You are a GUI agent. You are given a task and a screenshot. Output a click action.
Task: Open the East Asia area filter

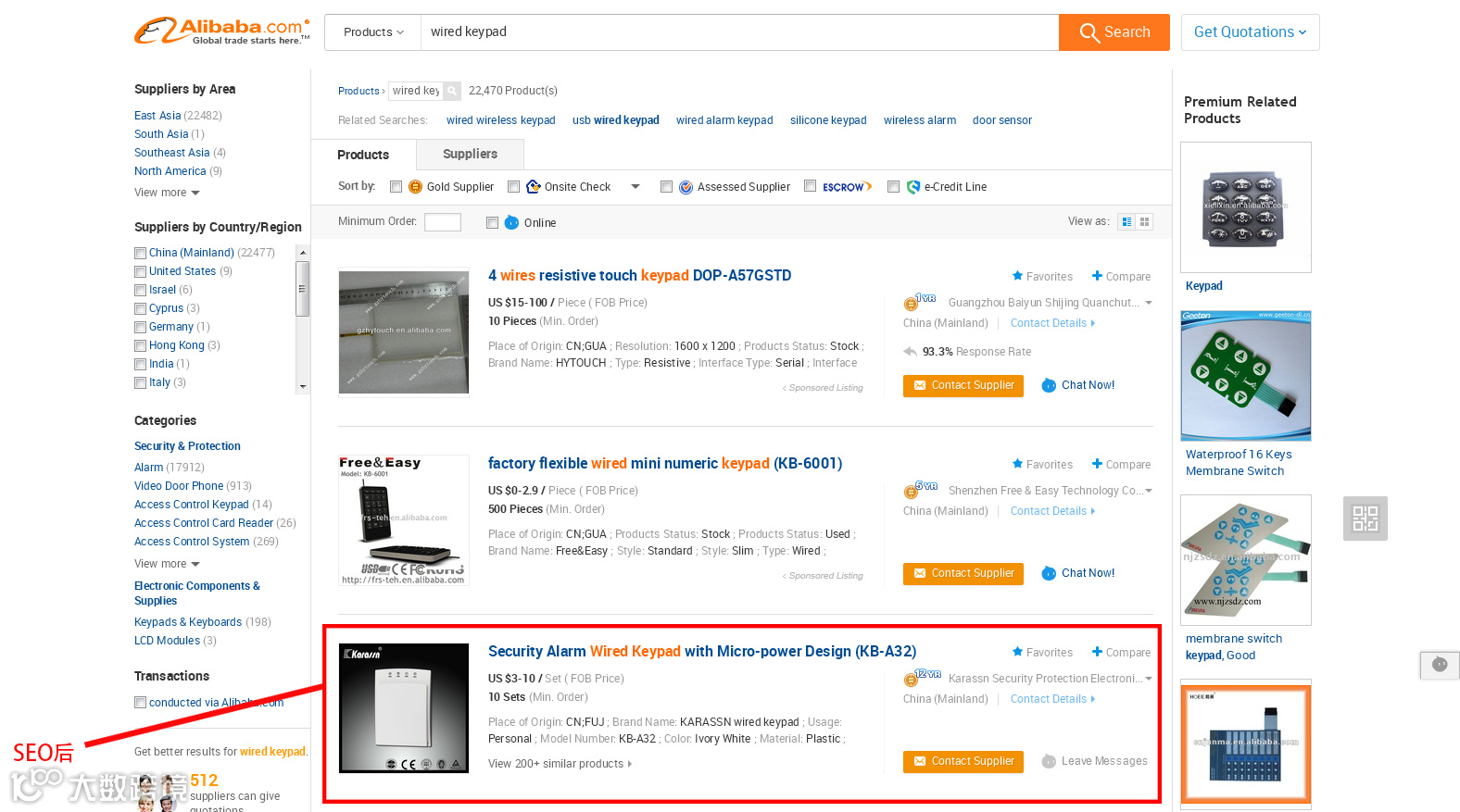[157, 116]
